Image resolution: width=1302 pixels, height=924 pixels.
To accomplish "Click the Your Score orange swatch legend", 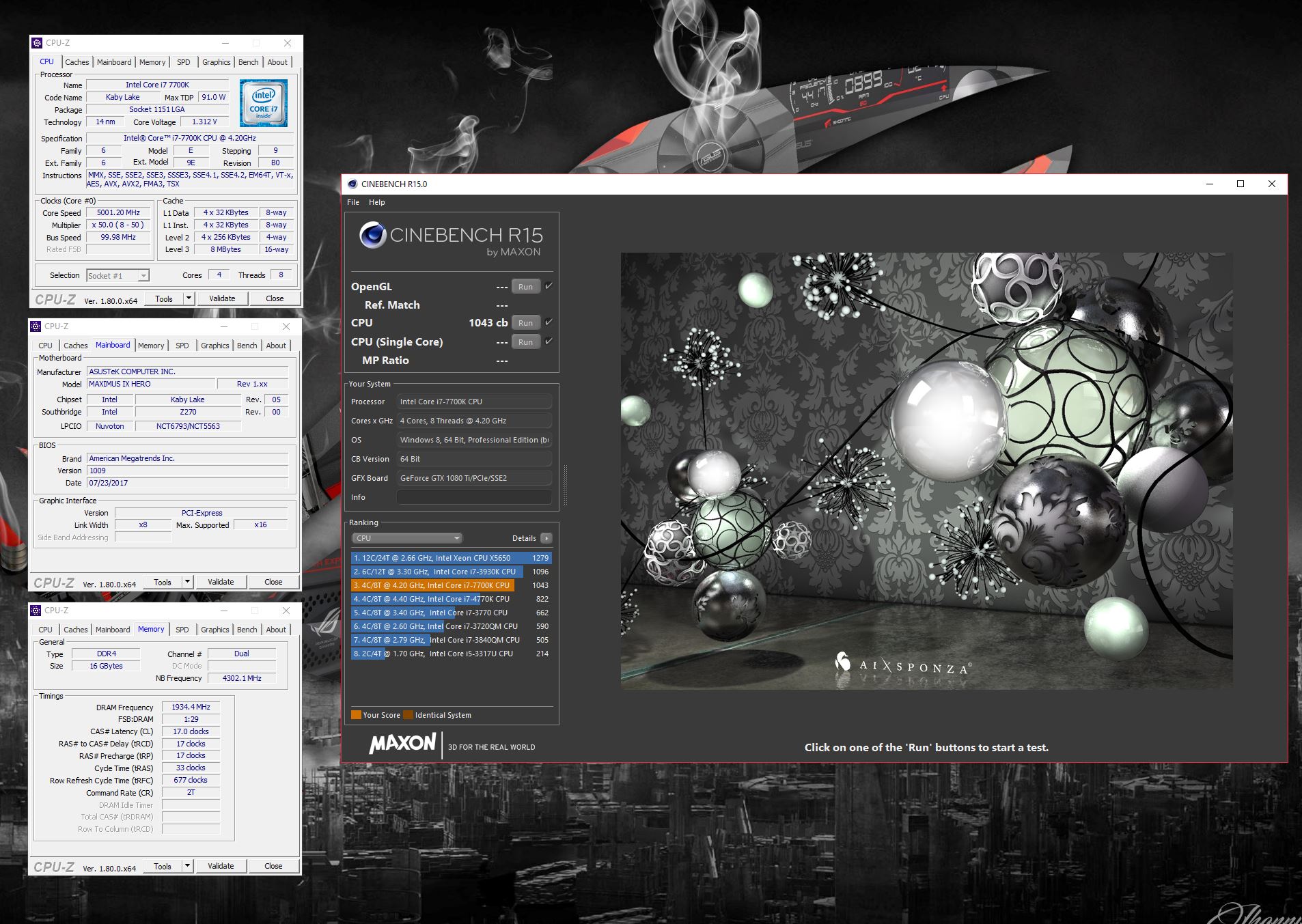I will [x=356, y=715].
